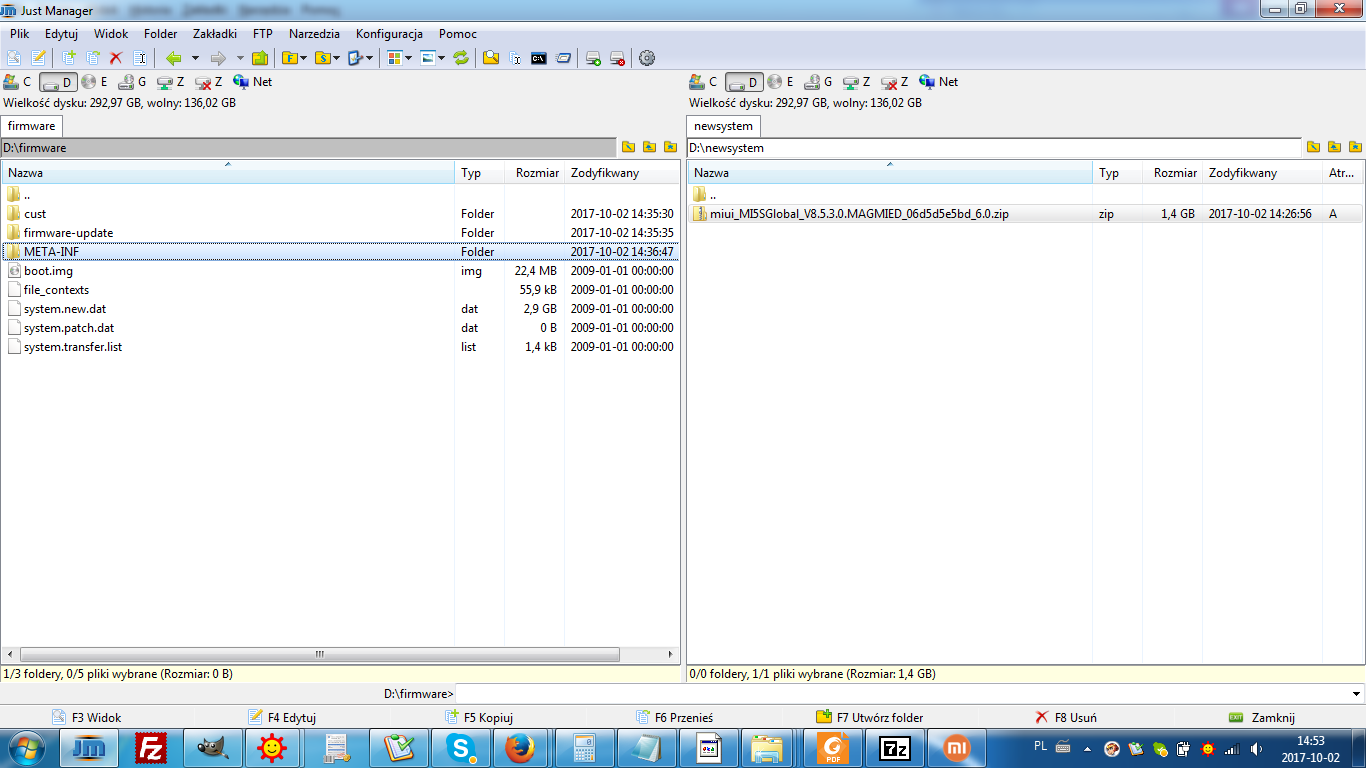Expand the command line history dropdown
1366x768 pixels.
(1356, 694)
